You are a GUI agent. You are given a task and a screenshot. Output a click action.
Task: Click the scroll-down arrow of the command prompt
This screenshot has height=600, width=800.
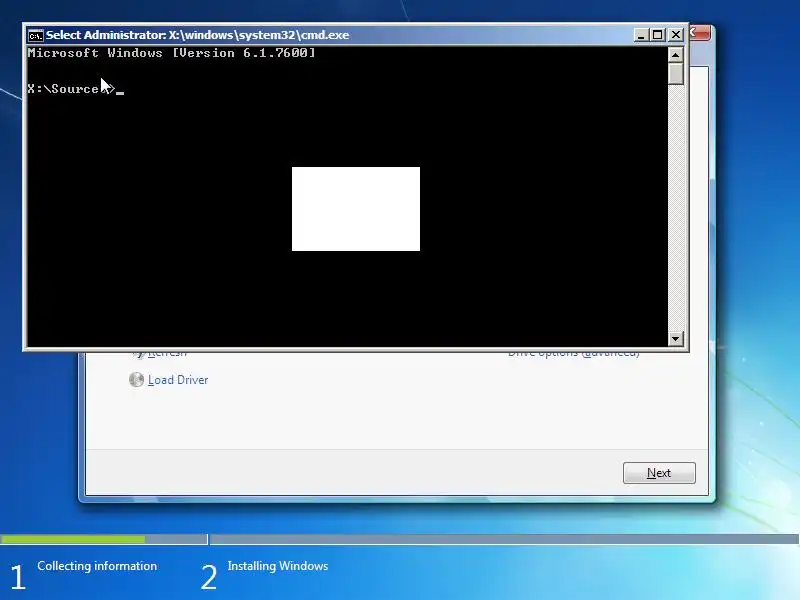click(x=676, y=338)
